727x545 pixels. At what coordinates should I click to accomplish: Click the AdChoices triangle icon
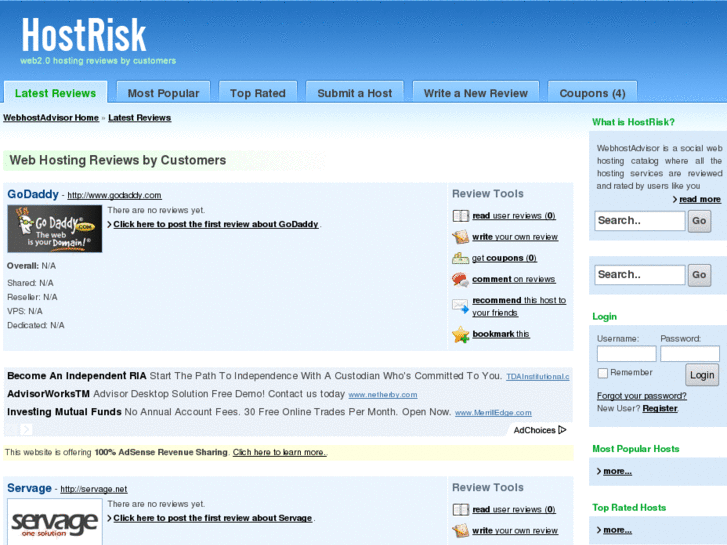coord(562,430)
